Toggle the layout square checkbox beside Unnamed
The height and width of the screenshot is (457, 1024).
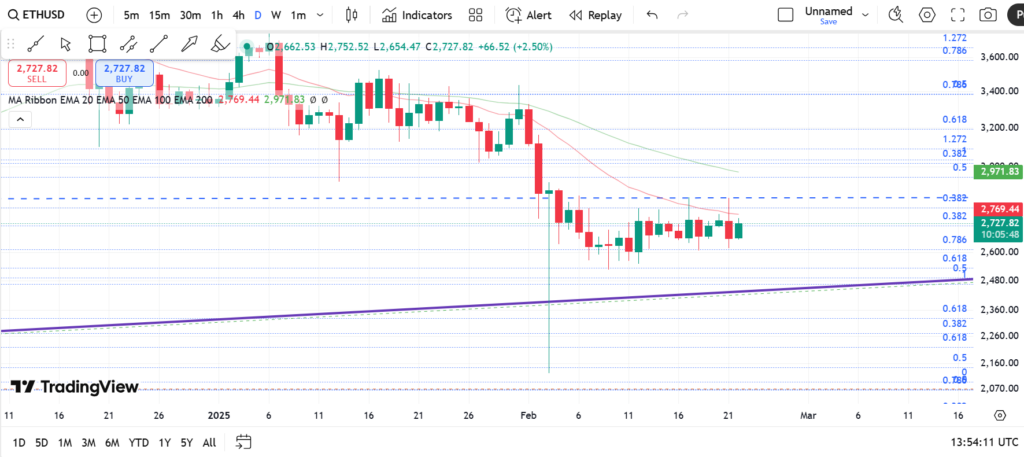[x=786, y=15]
